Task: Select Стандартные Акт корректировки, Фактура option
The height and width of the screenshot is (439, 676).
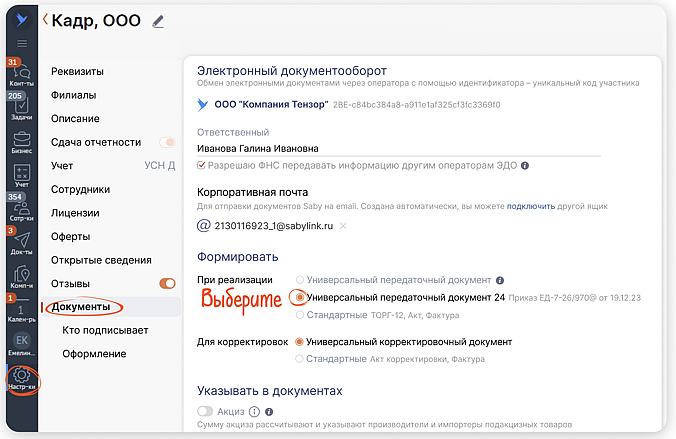Action: tap(300, 357)
